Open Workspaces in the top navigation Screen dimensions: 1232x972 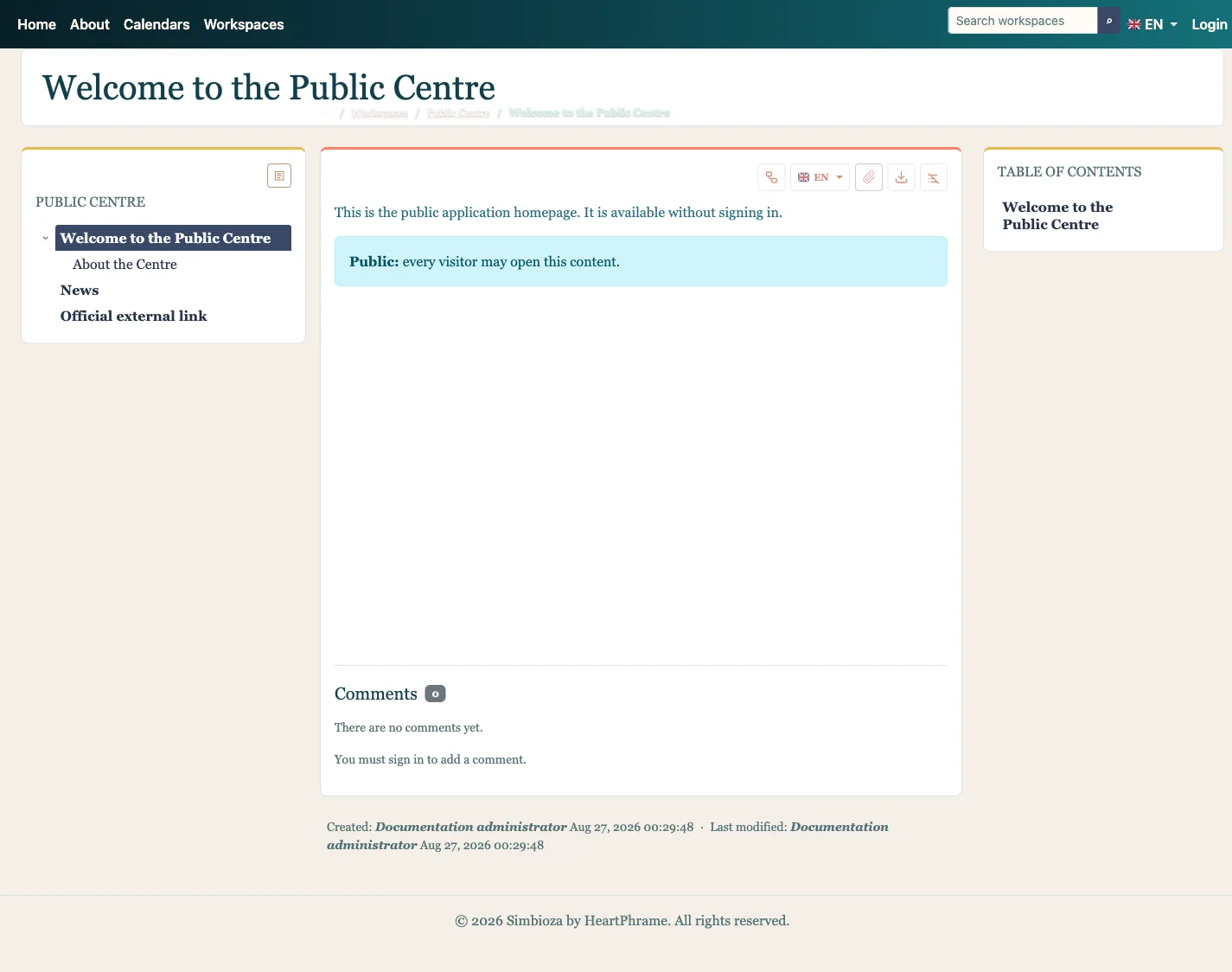(x=244, y=24)
